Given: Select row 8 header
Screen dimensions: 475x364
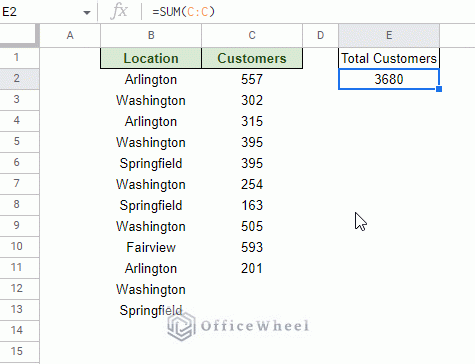Looking at the screenshot, I should click(19, 205).
